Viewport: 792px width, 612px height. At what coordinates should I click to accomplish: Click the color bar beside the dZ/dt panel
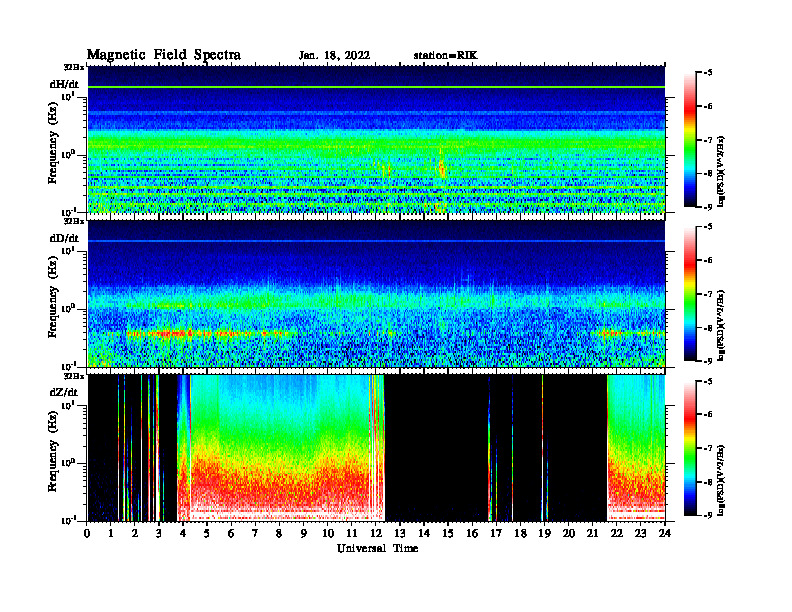point(690,448)
